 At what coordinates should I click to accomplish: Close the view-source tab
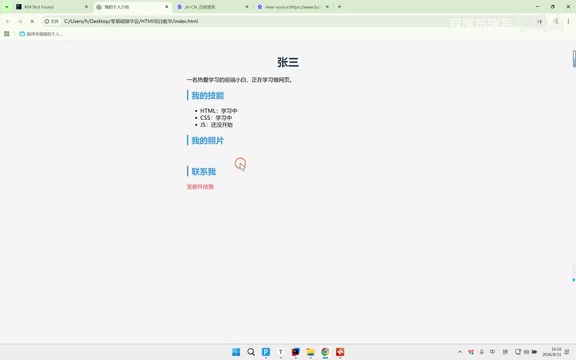327,7
